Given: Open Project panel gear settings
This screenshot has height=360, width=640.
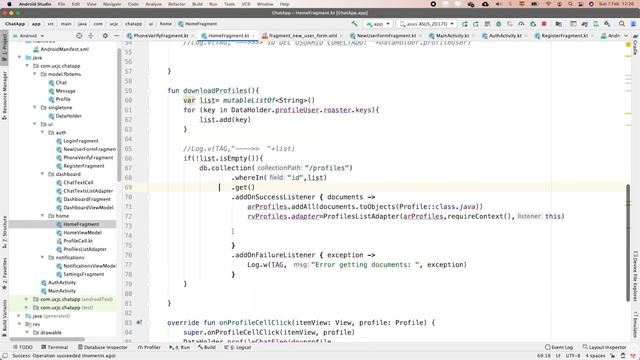Looking at the screenshot, I should (x=105, y=36).
